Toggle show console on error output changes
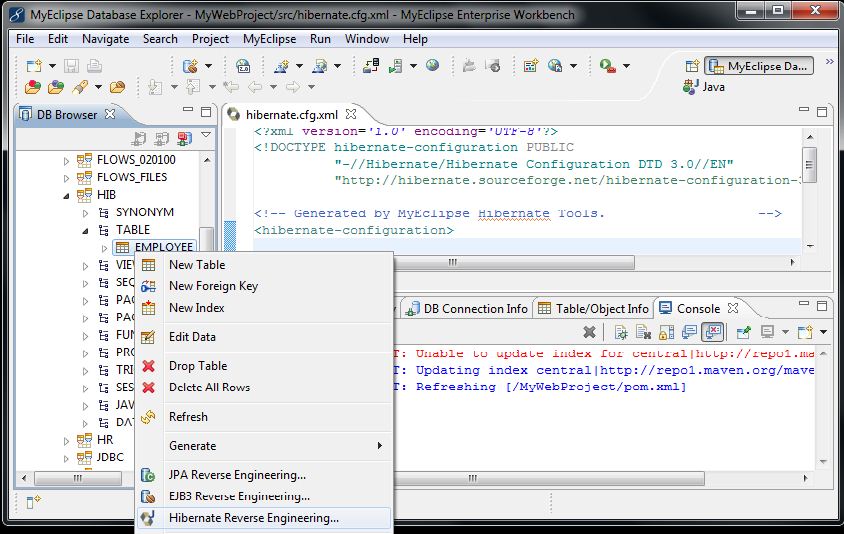 click(713, 332)
